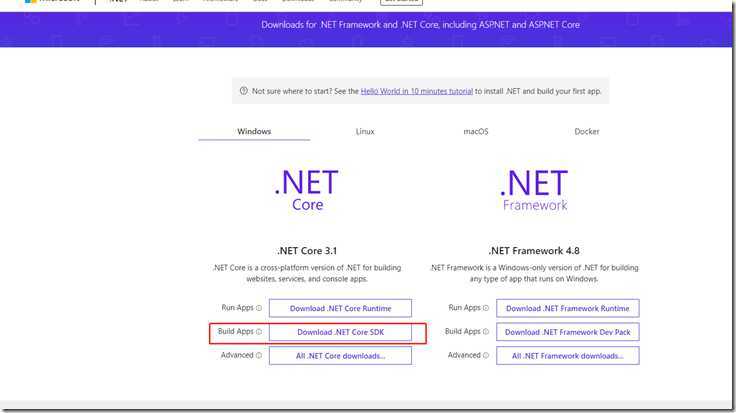Select the Windows tab
736x413 pixels.
click(254, 131)
